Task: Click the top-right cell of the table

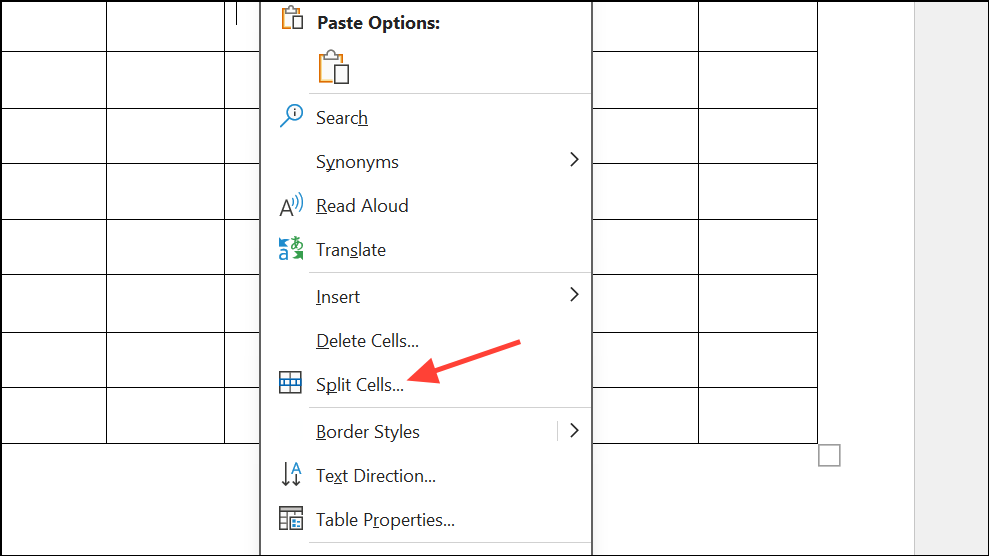Action: click(x=758, y=25)
